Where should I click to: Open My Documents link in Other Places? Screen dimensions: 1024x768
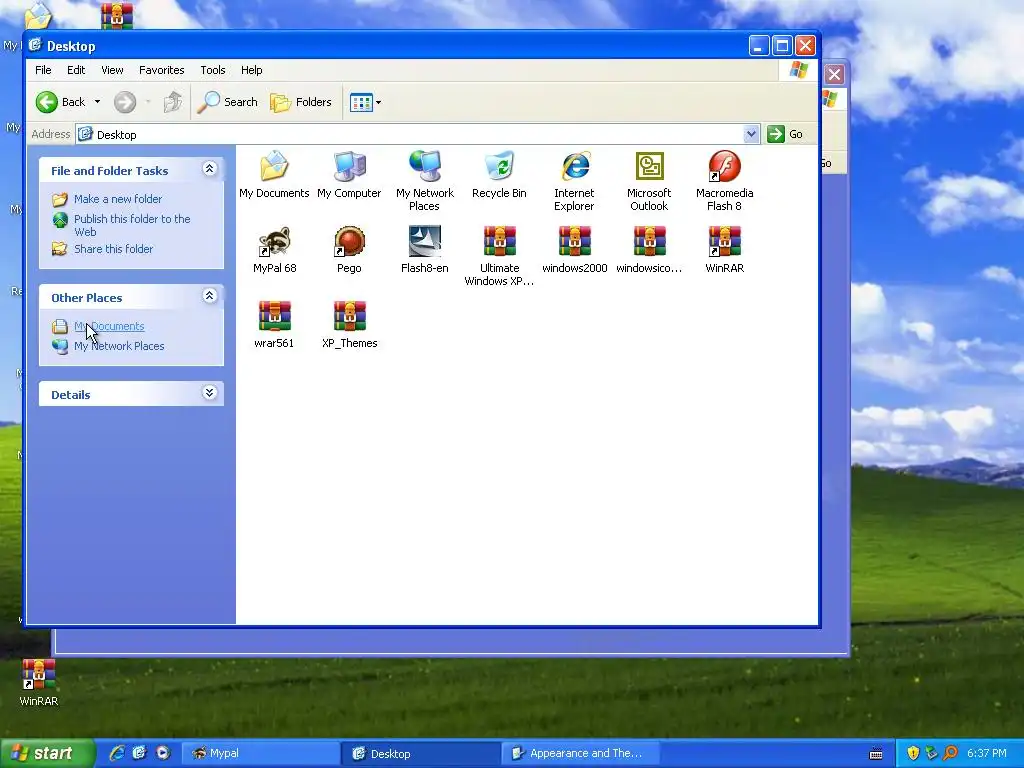(x=109, y=326)
